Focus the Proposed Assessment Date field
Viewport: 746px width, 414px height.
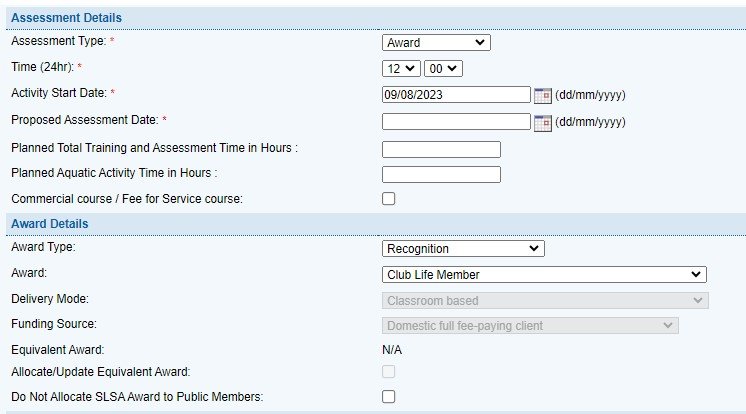(456, 122)
